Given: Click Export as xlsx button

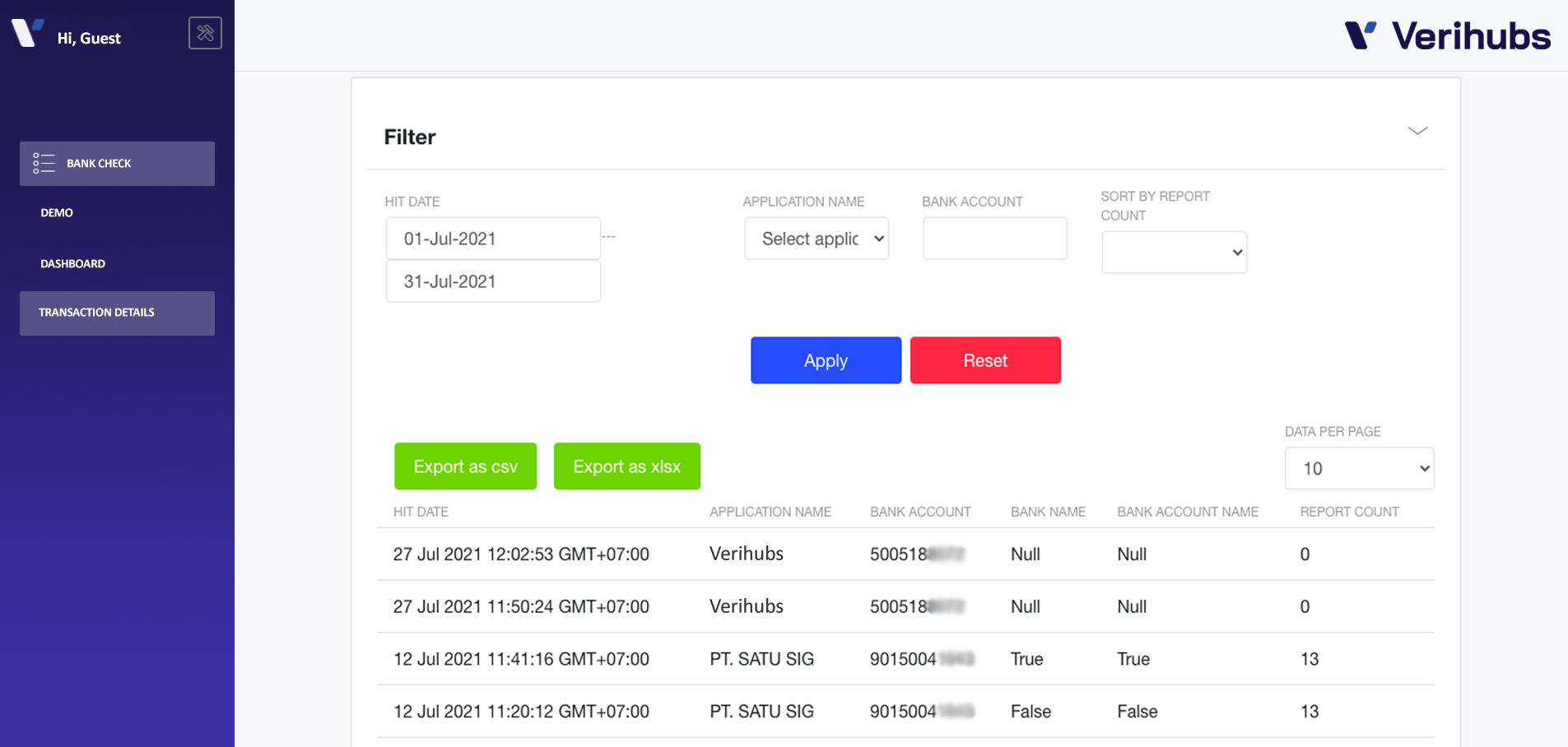Looking at the screenshot, I should tap(626, 466).
